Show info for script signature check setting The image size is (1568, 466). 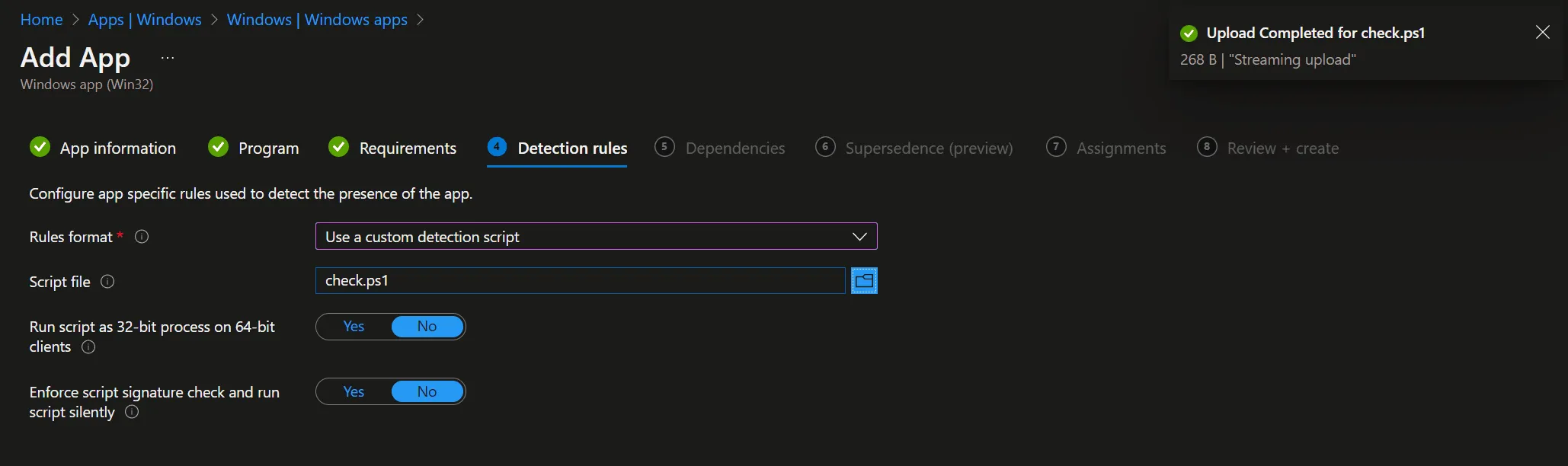[132, 412]
